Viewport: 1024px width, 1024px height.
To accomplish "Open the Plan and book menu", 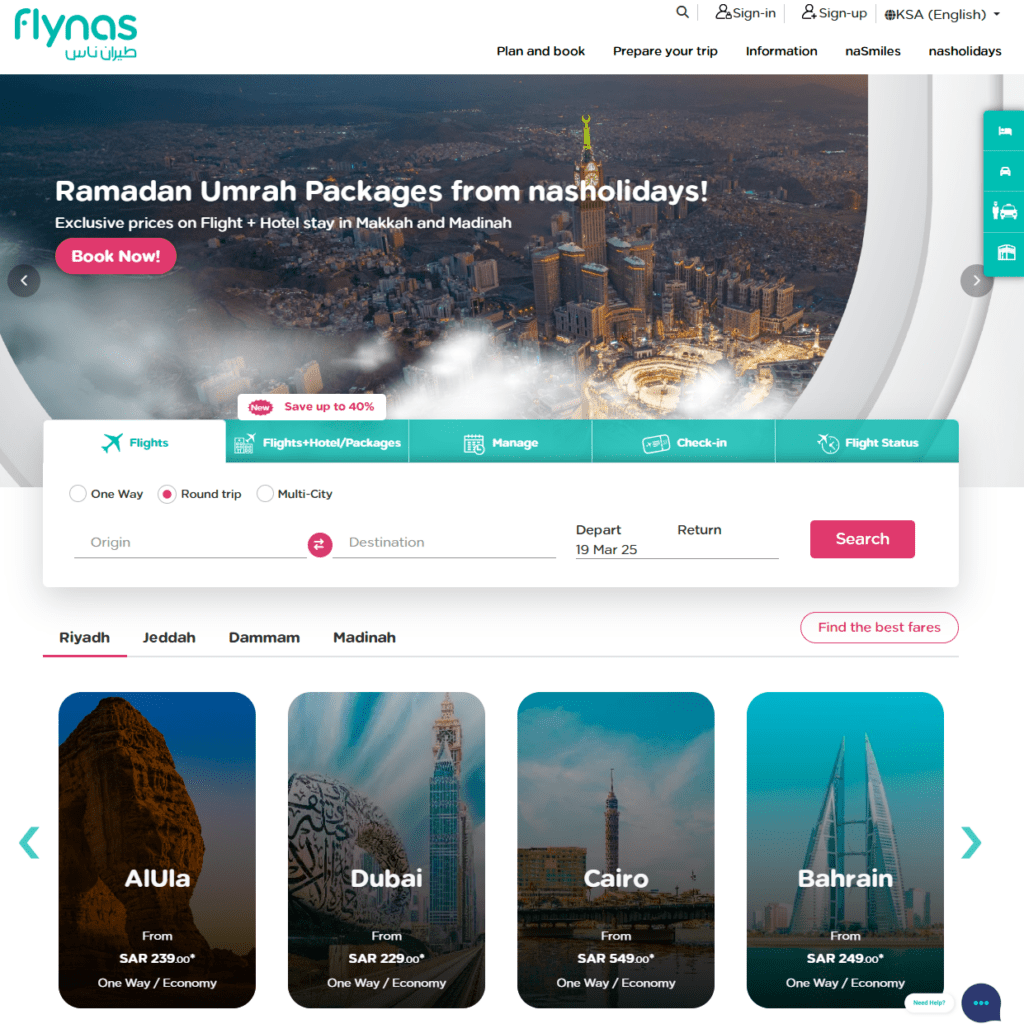I will pos(540,51).
